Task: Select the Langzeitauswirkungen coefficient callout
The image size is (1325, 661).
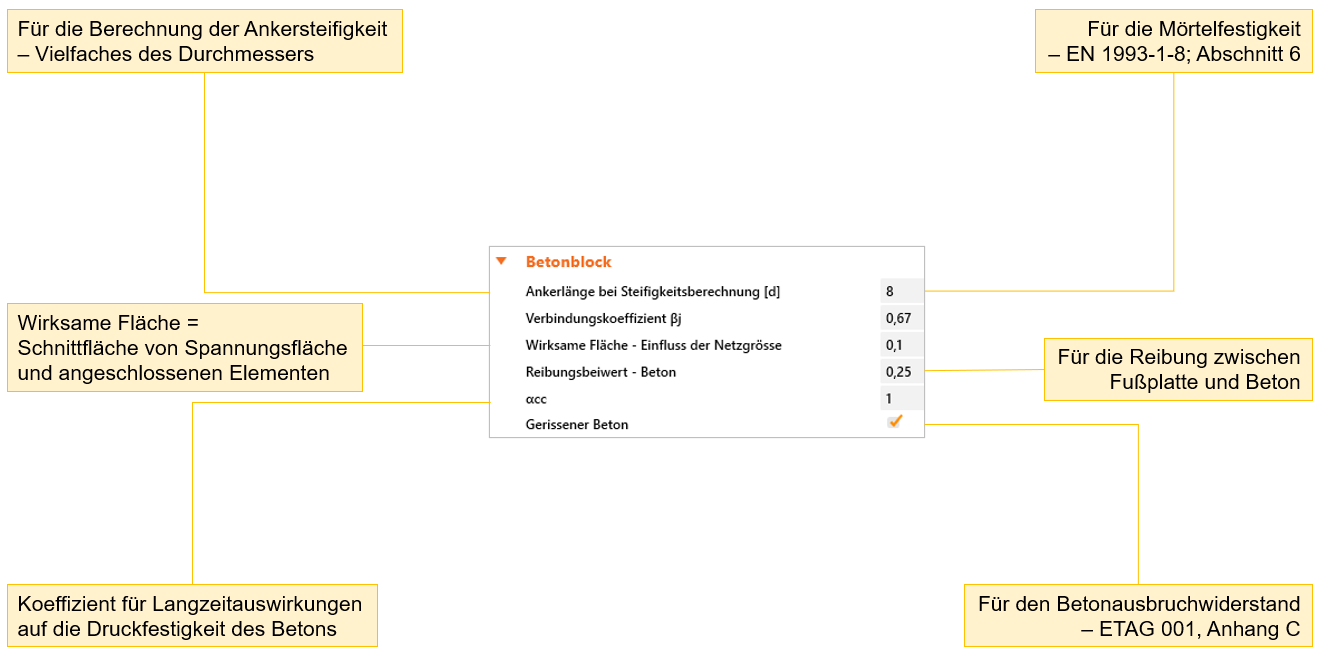Action: 192,616
